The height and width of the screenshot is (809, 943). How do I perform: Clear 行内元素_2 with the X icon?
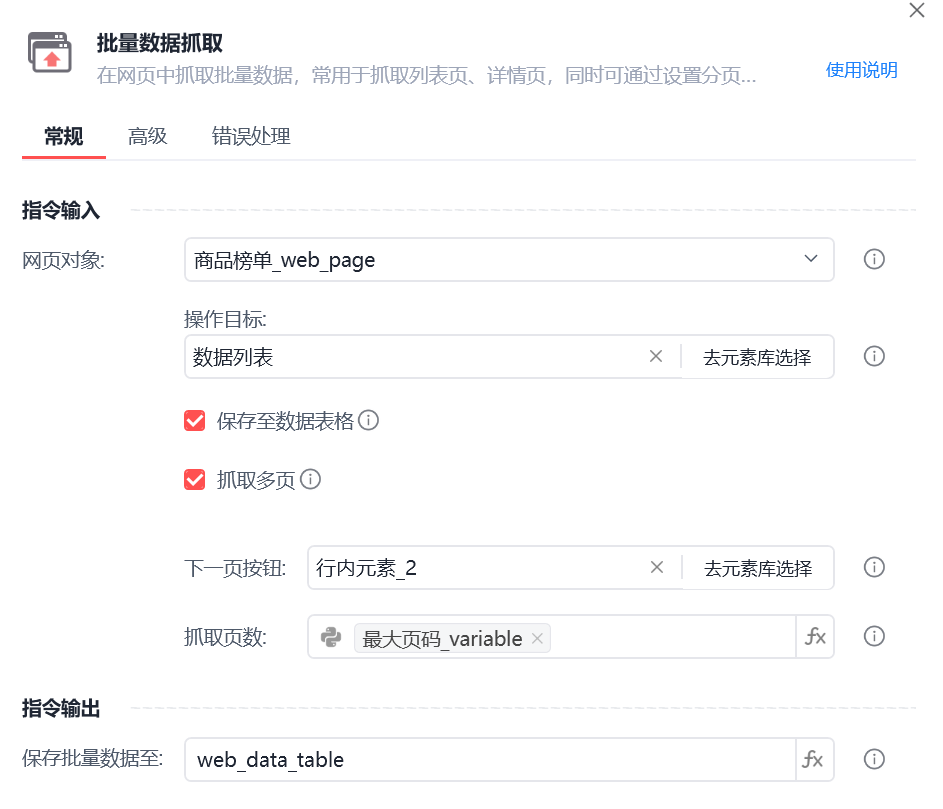[657, 567]
